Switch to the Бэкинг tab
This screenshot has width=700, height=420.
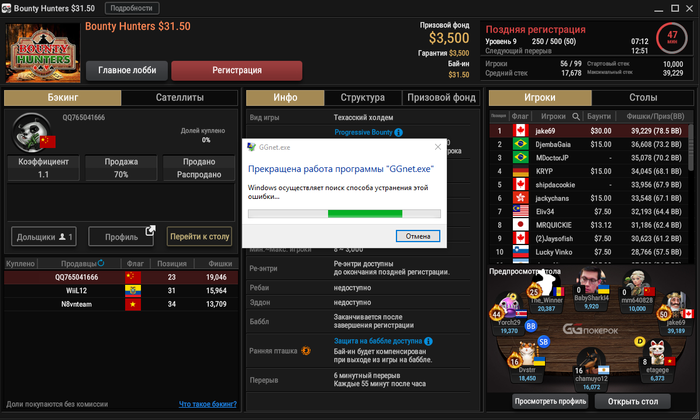point(62,97)
